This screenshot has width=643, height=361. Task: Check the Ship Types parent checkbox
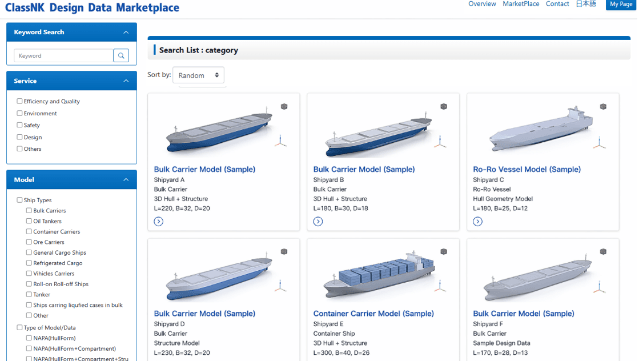(19, 200)
